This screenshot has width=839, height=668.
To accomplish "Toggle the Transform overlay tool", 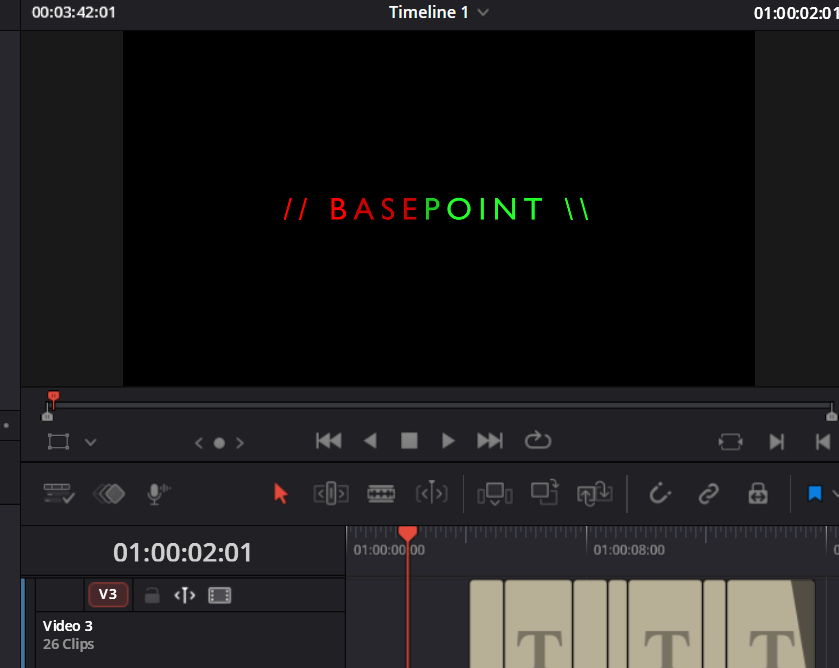I will point(58,442).
